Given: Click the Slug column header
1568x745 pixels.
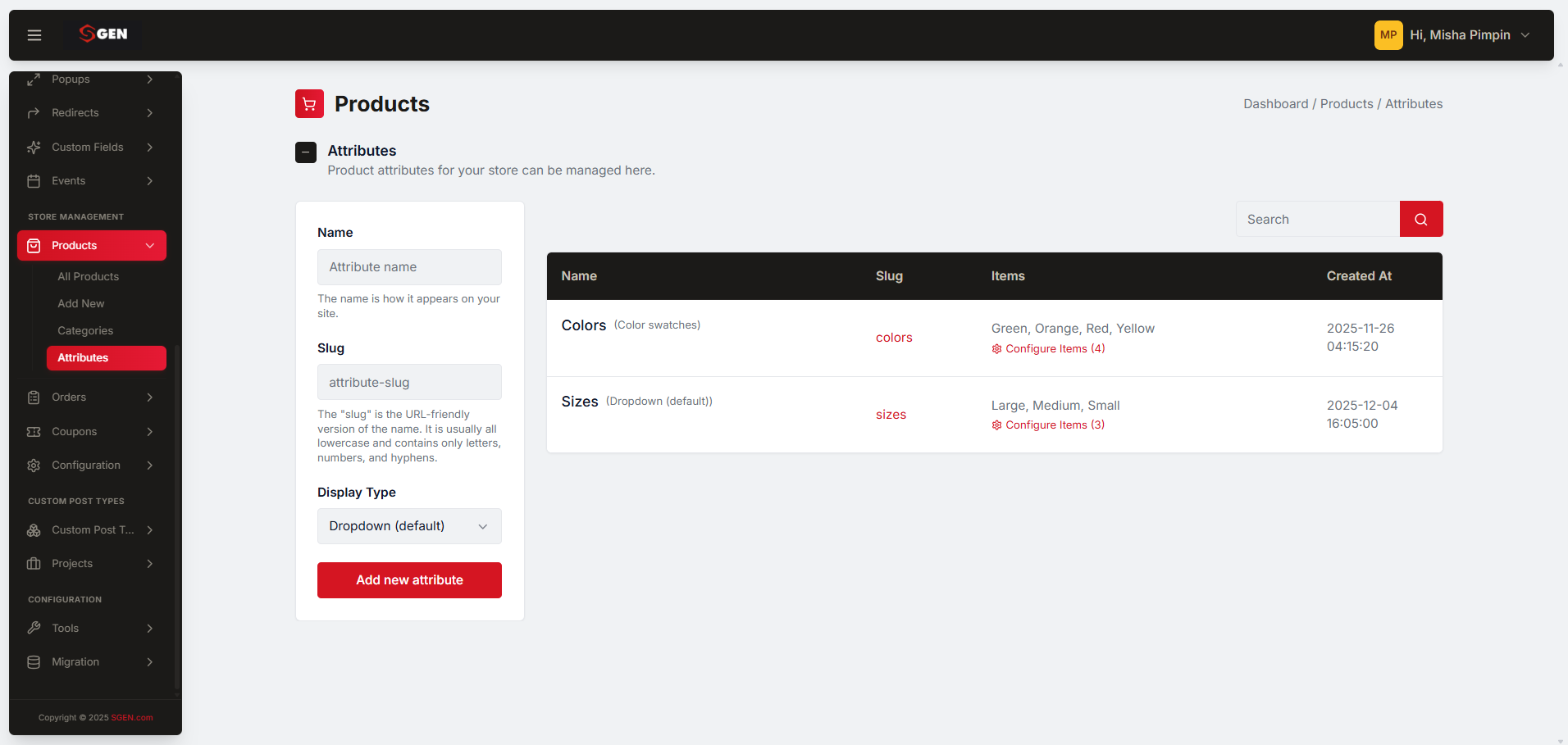Looking at the screenshot, I should (x=889, y=276).
